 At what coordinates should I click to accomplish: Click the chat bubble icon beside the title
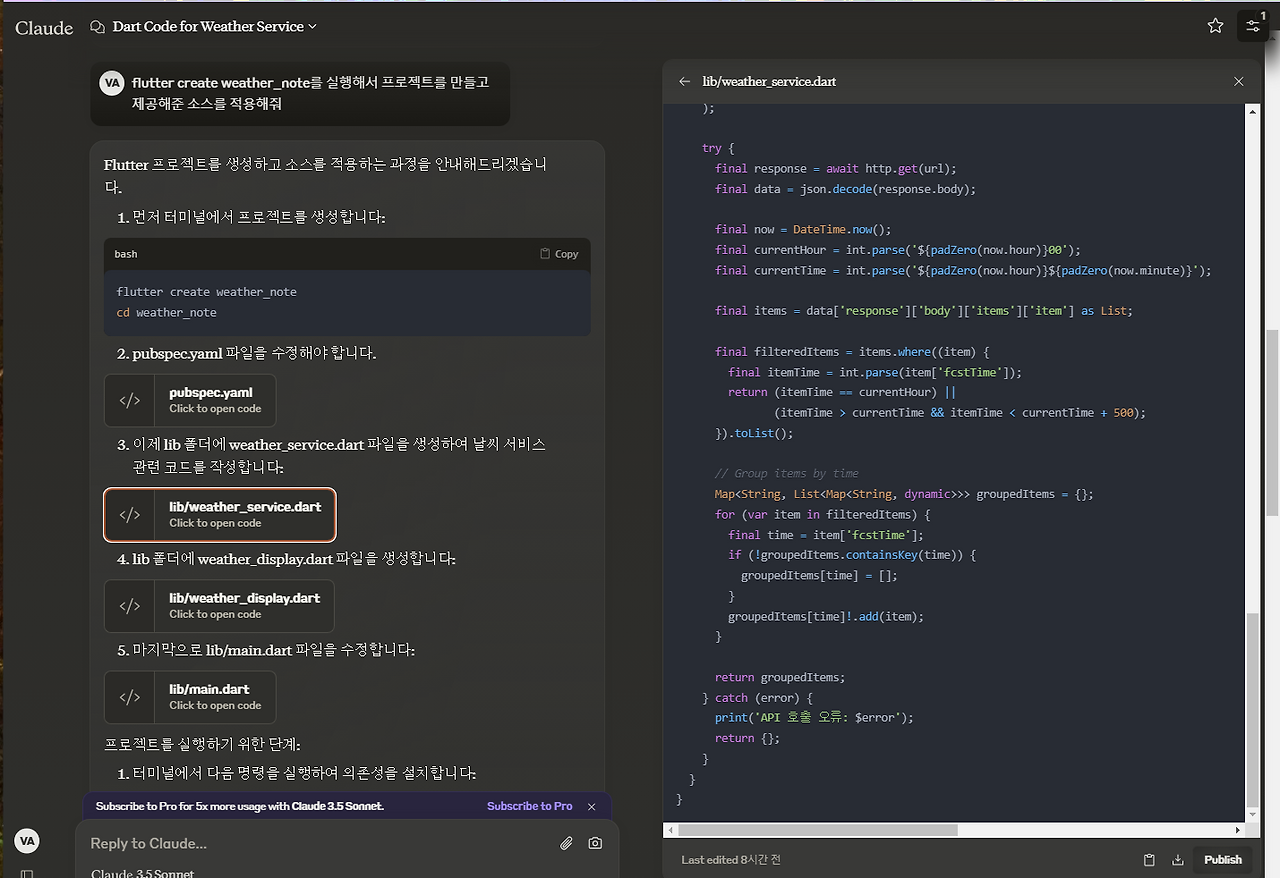point(97,27)
